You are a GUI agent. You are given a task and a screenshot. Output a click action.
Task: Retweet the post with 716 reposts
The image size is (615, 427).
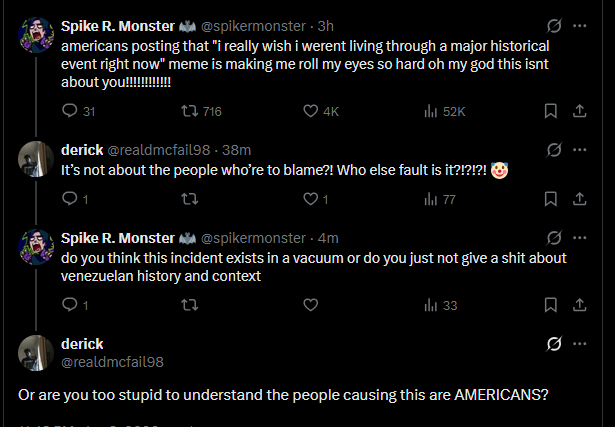click(190, 112)
